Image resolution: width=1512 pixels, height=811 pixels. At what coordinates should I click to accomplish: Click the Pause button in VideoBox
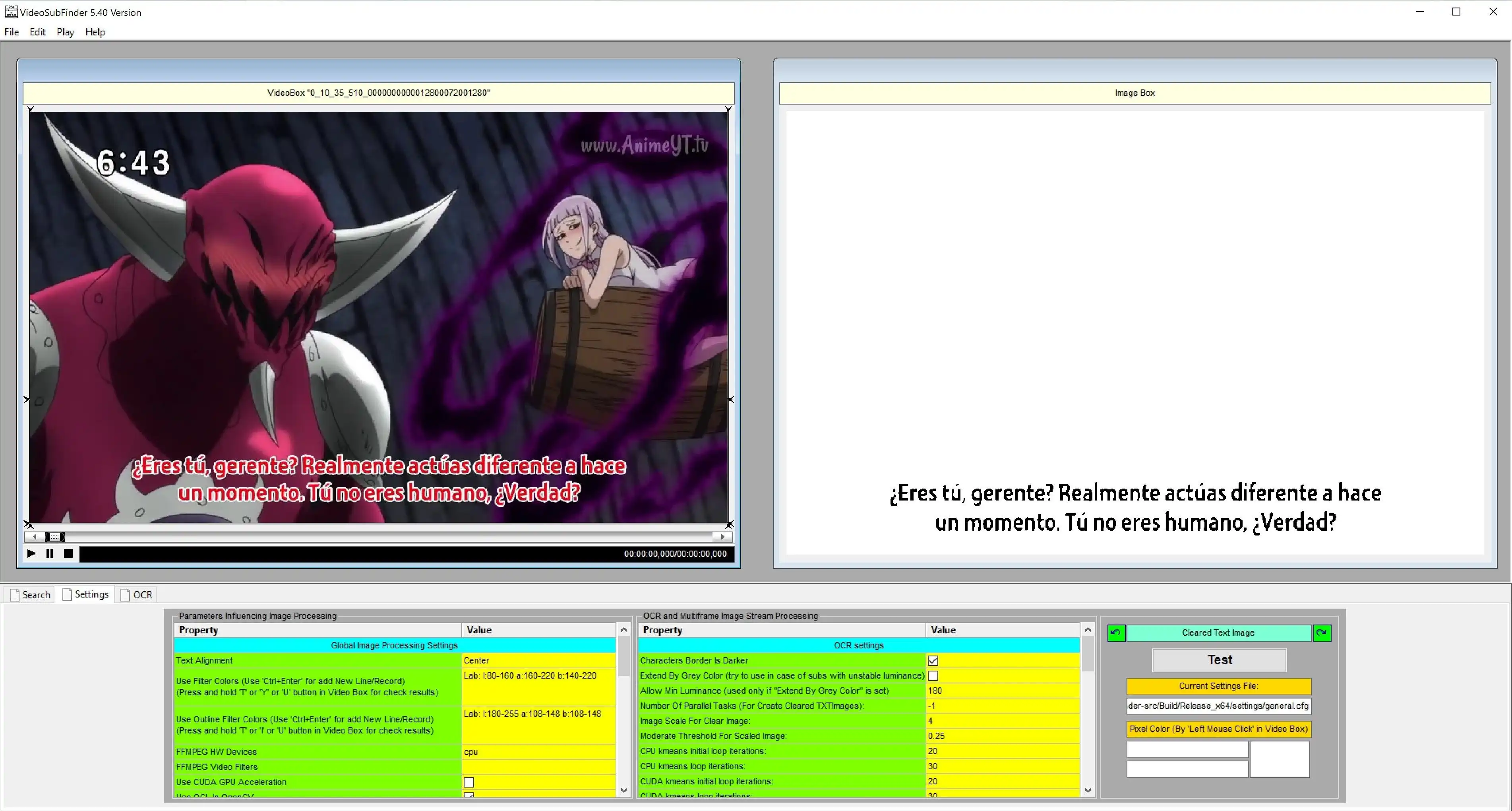tap(48, 553)
